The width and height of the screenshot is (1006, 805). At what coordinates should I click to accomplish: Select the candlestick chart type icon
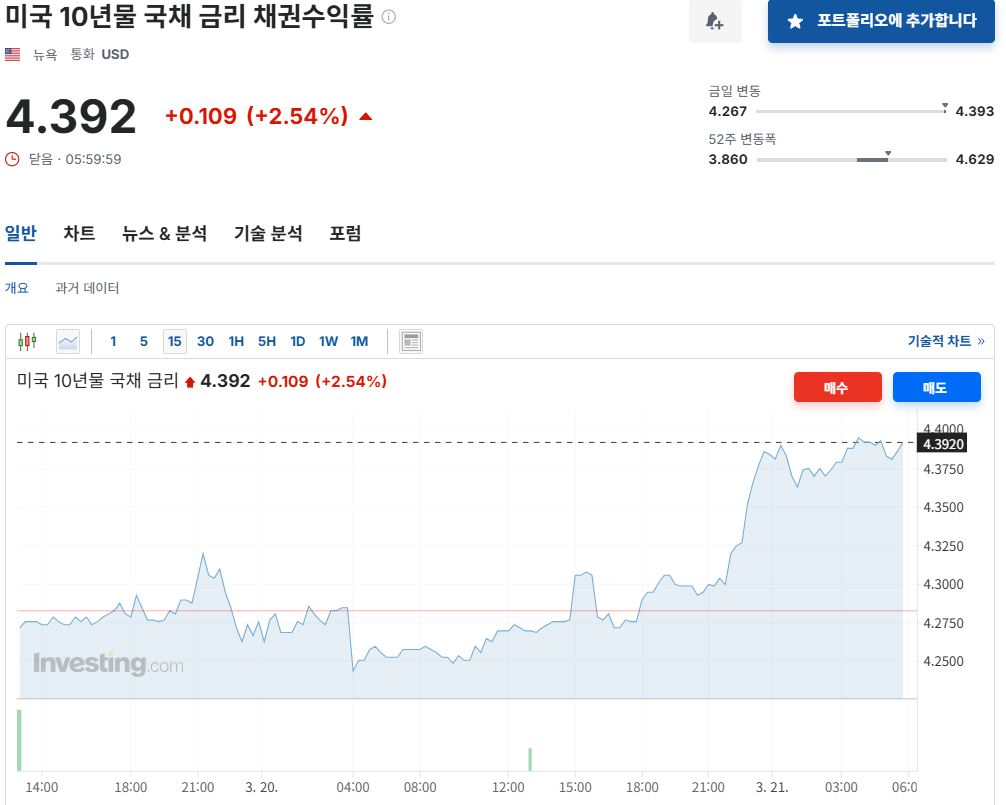(x=27, y=341)
